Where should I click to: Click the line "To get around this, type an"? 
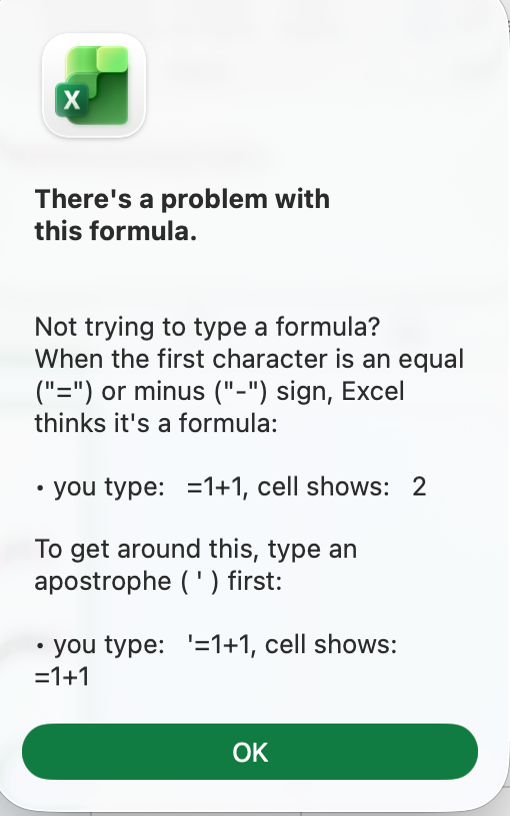point(196,550)
